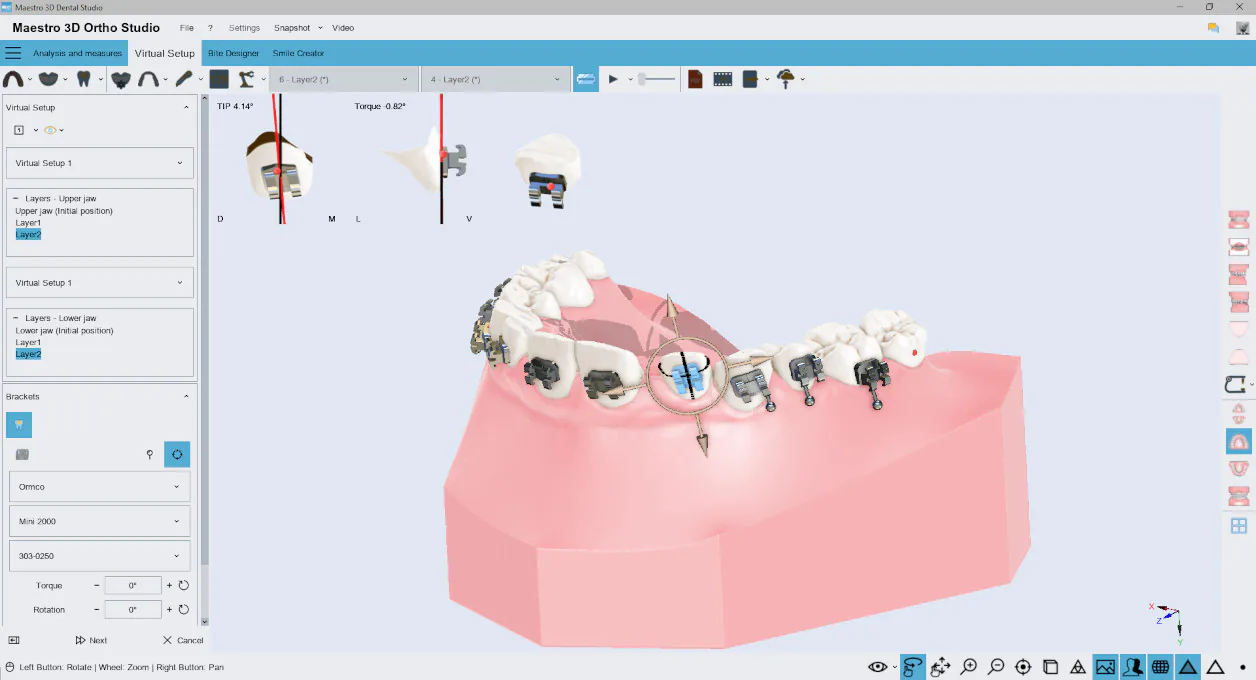
Task: Click the zoom out icon
Action: (996, 667)
